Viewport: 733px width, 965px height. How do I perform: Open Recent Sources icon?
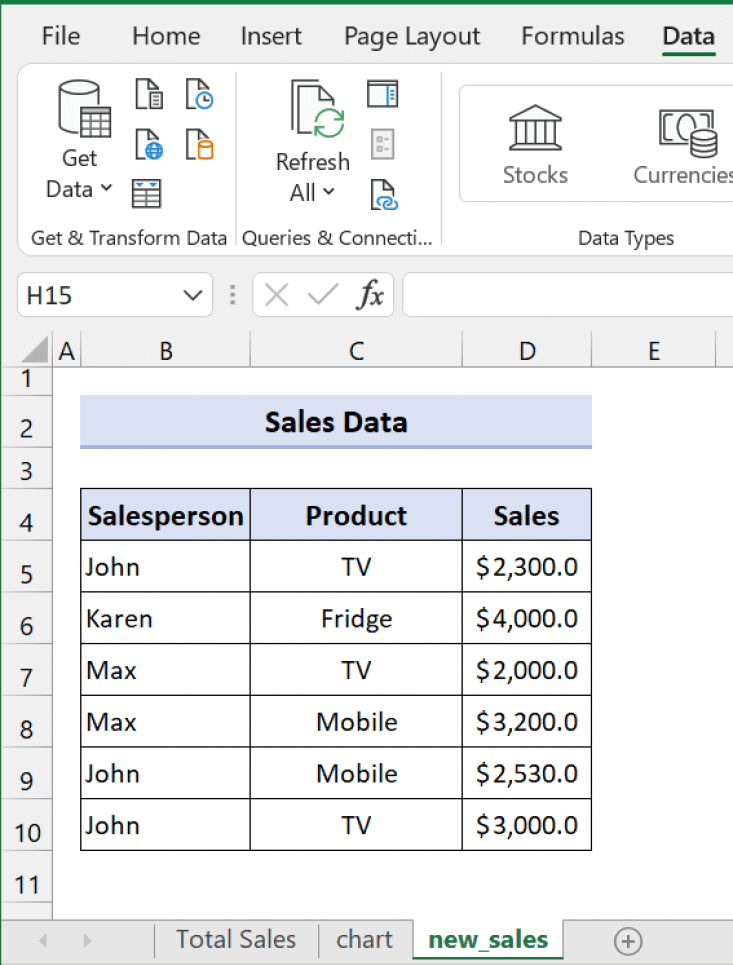200,96
